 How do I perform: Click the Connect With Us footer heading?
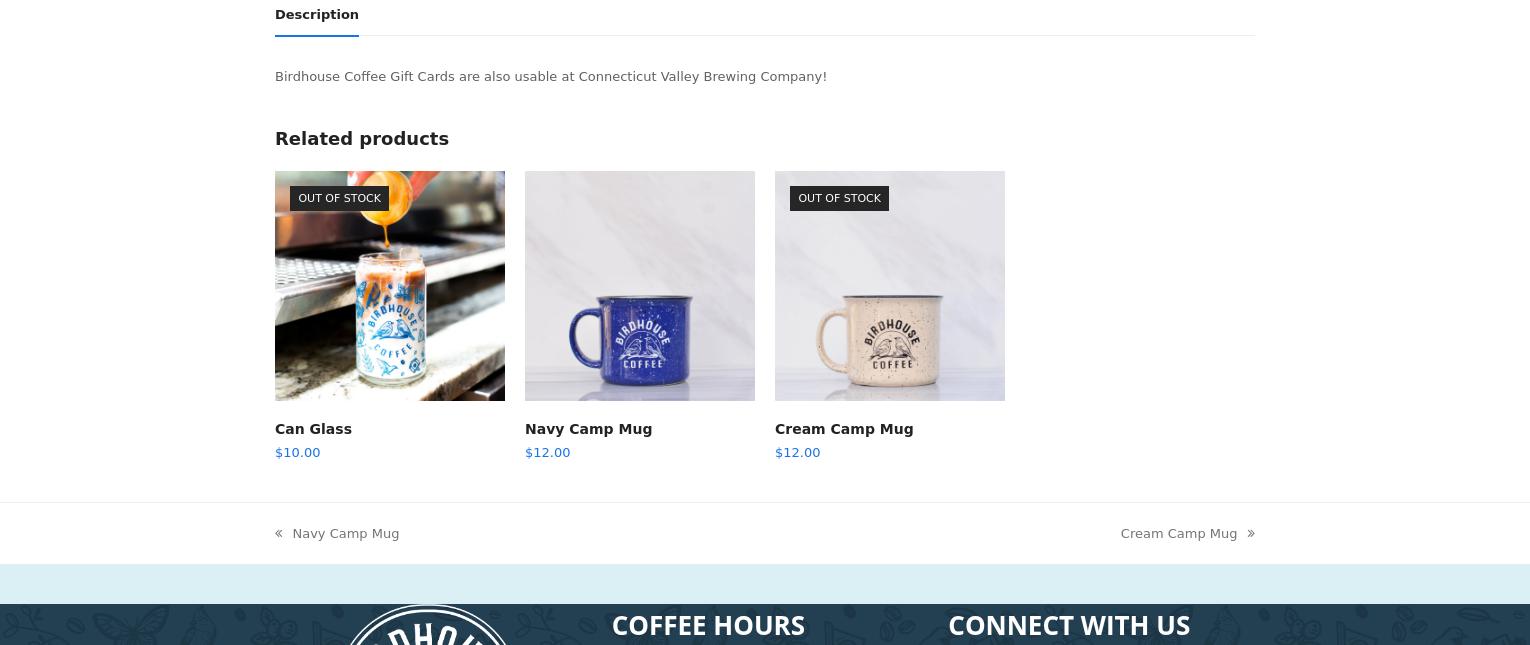(x=1069, y=626)
